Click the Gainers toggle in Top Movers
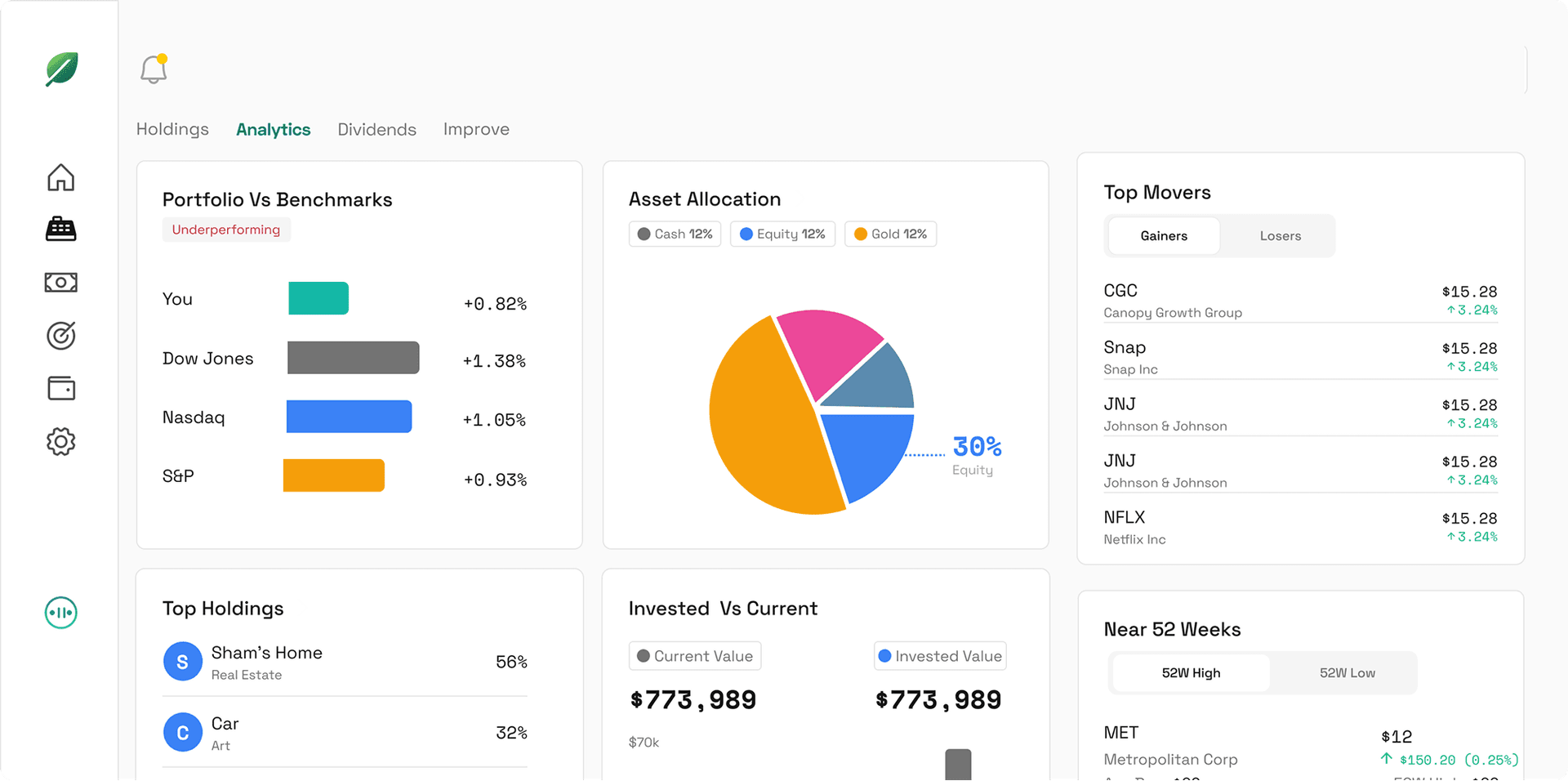 [x=1163, y=235]
